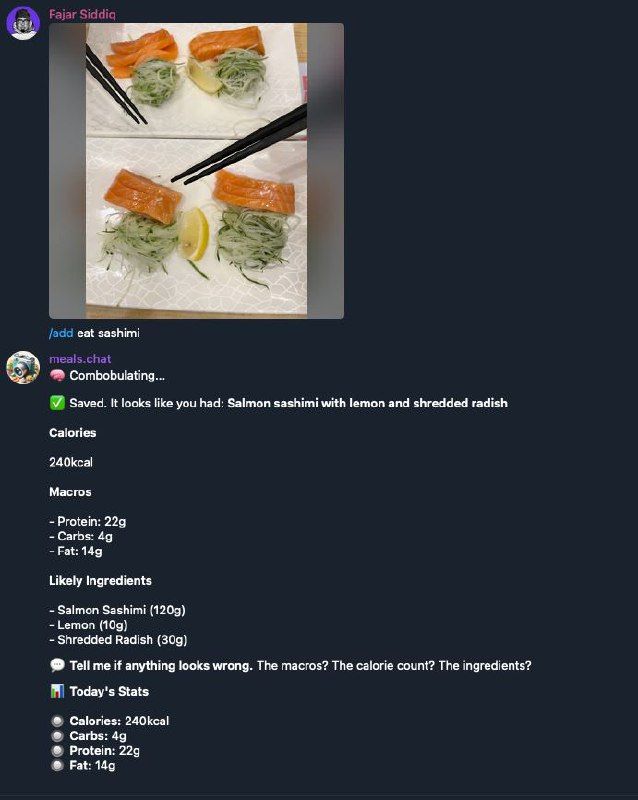Click the brain emoji before Combobulating
Screen dimensions: 638x800
[x=57, y=376]
